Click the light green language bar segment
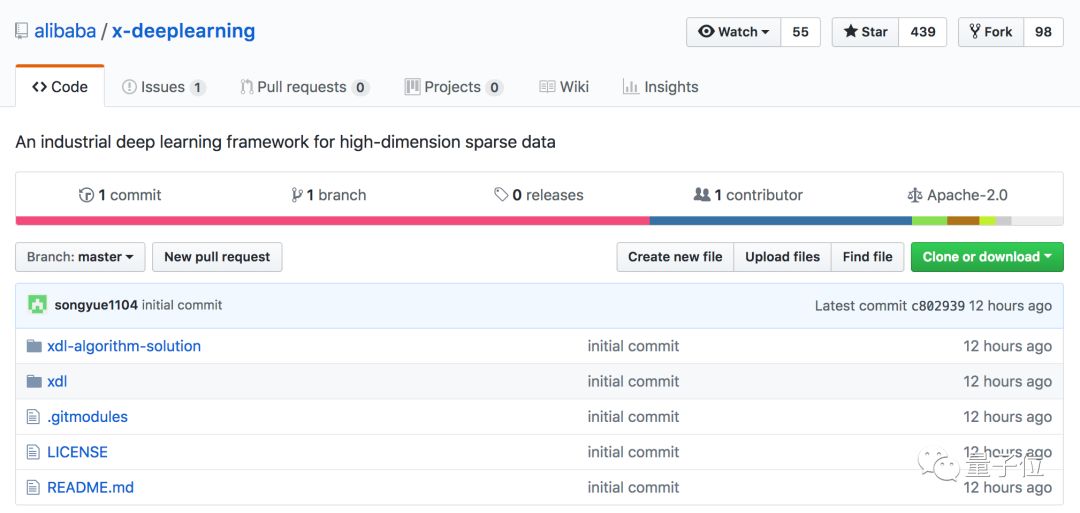The height and width of the screenshot is (513, 1080). pos(929,220)
